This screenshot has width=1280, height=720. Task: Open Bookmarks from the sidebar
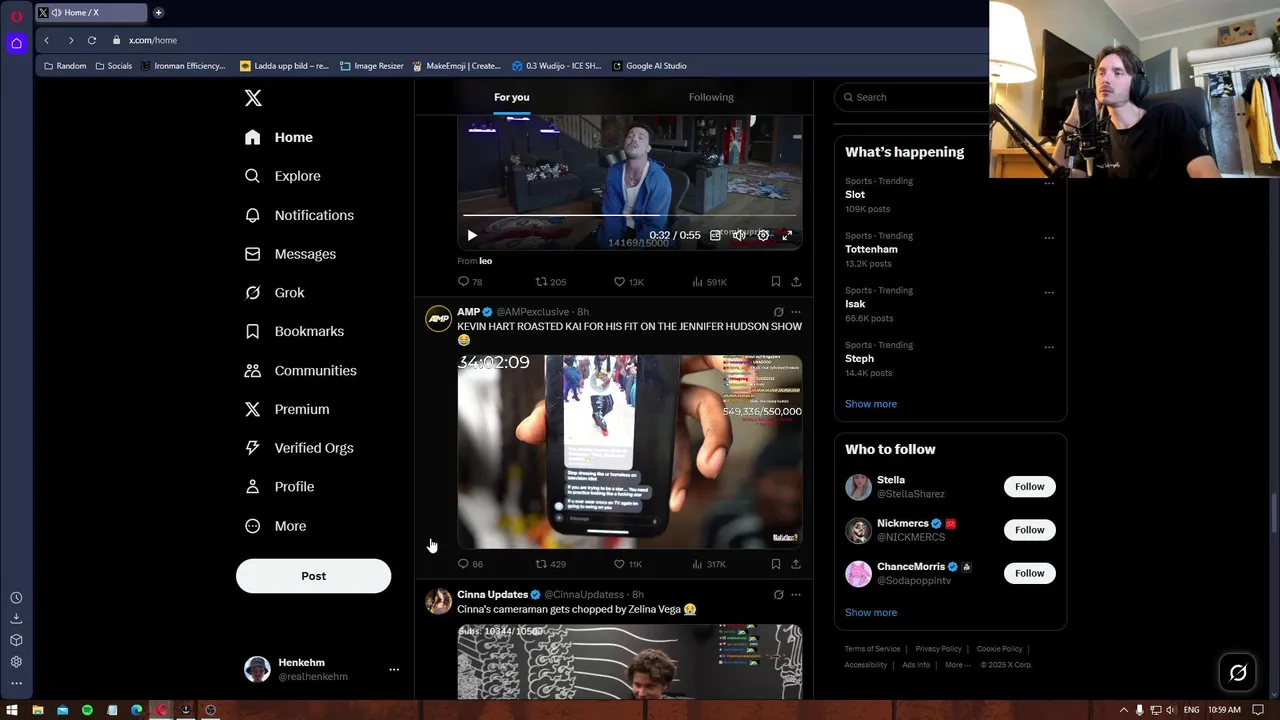pos(294,331)
